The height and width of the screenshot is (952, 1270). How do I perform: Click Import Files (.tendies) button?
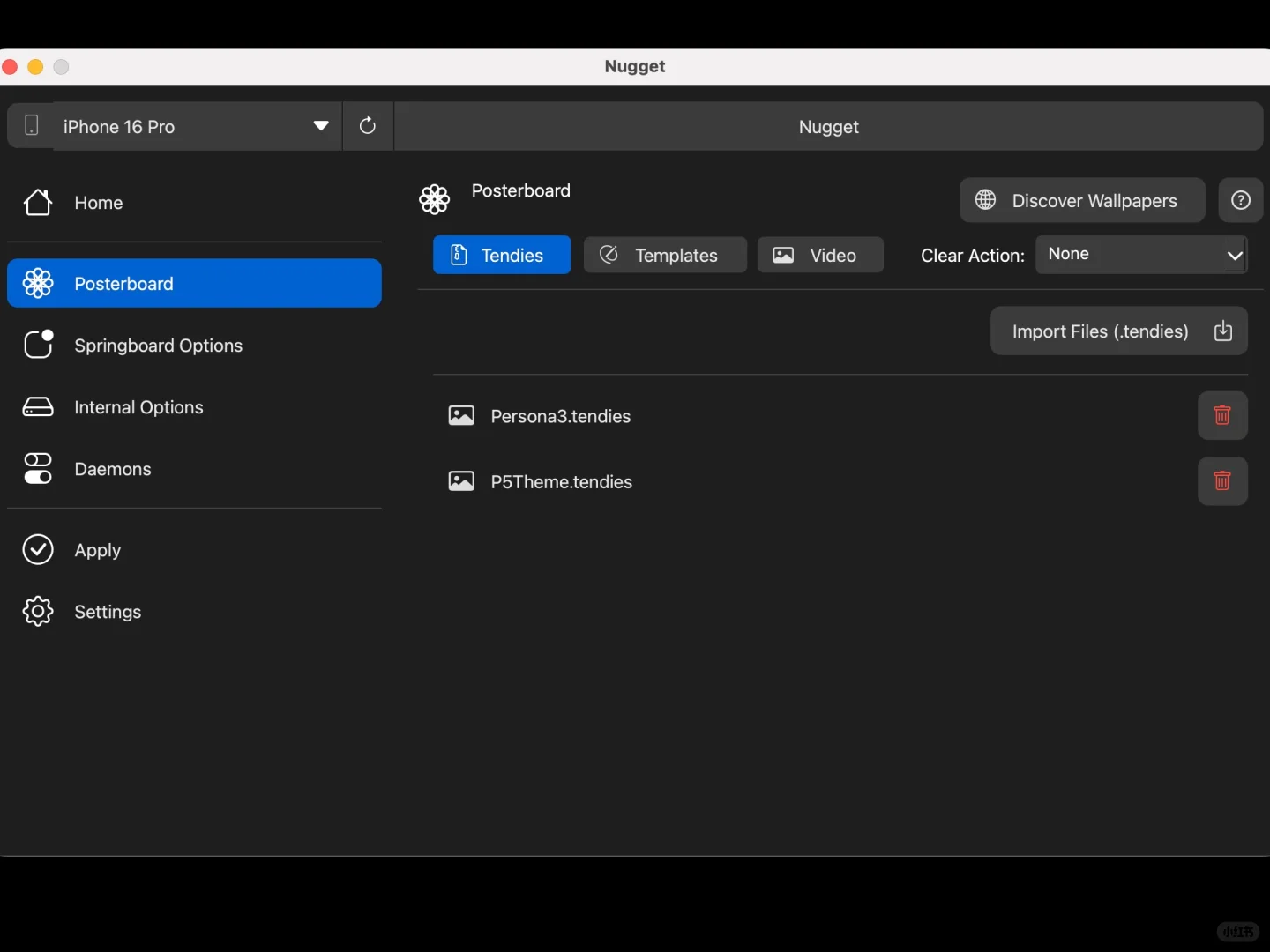click(1119, 331)
